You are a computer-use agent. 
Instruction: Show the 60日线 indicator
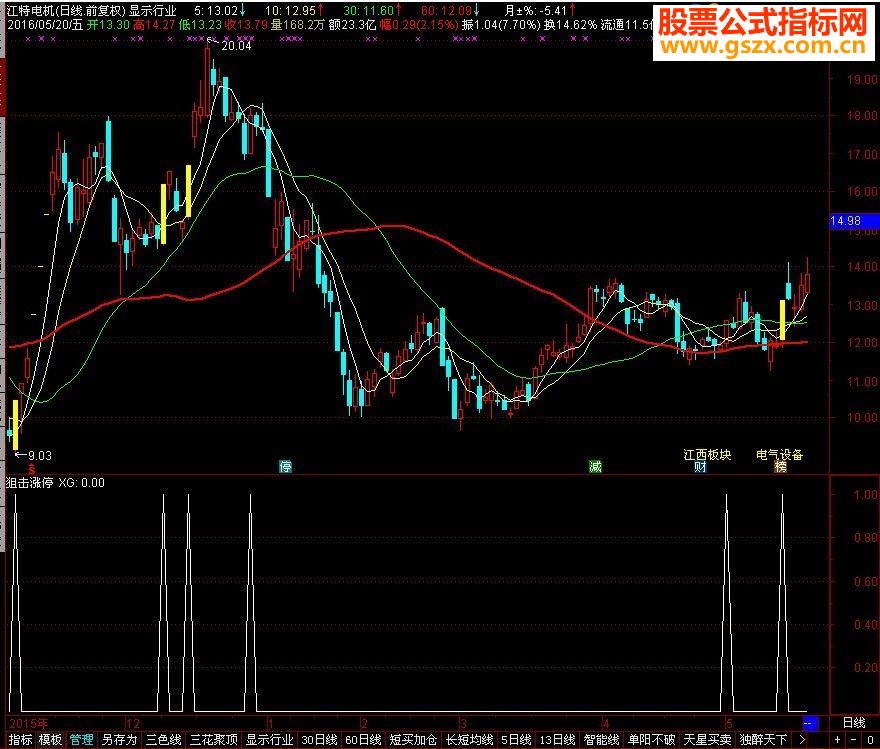tap(363, 740)
